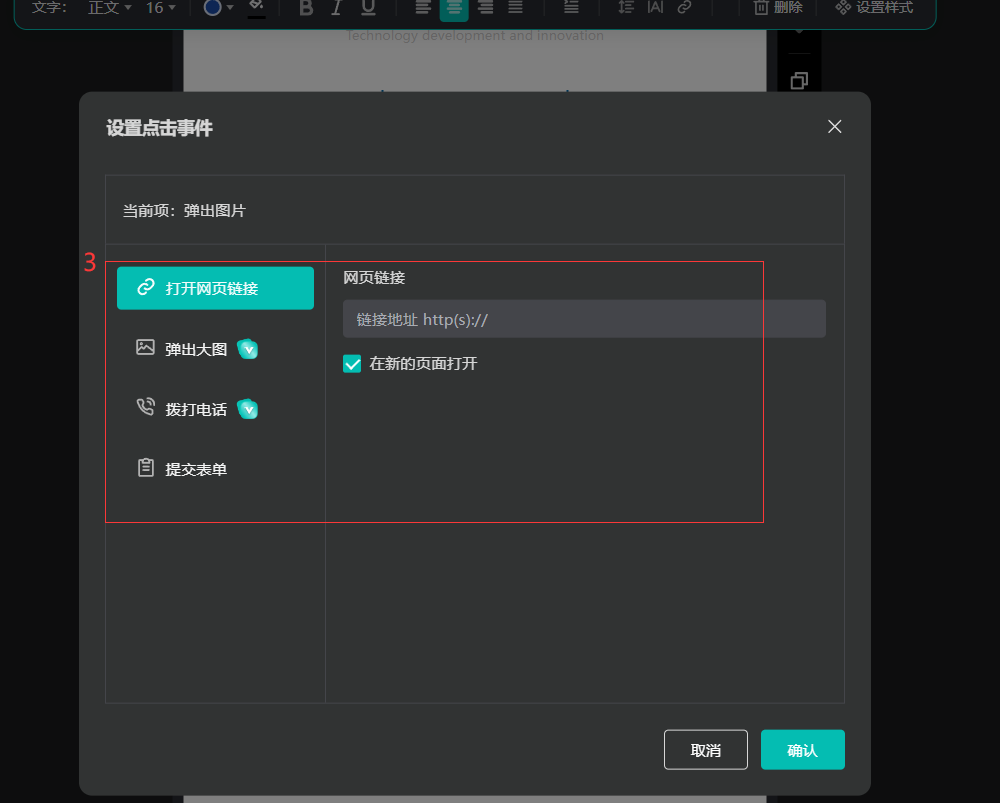Click the 取消 button
Screen dimensions: 1000x803
coord(705,750)
